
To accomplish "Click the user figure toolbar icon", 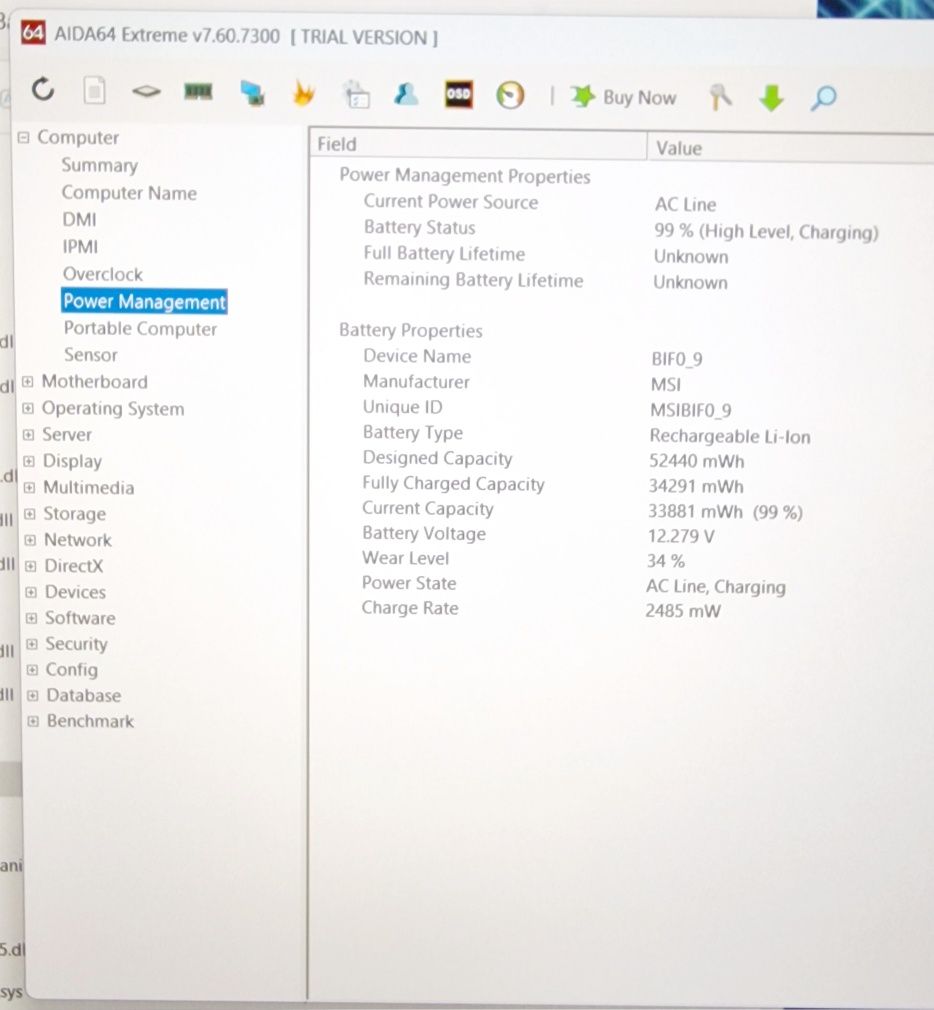I will pyautogui.click(x=406, y=95).
